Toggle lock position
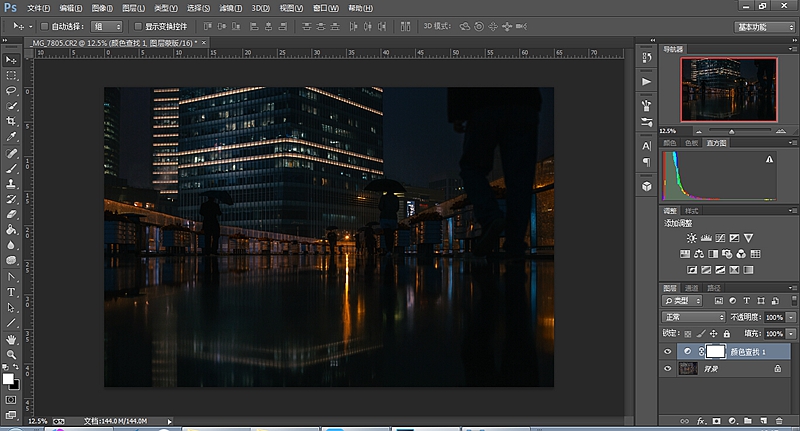 (x=714, y=334)
